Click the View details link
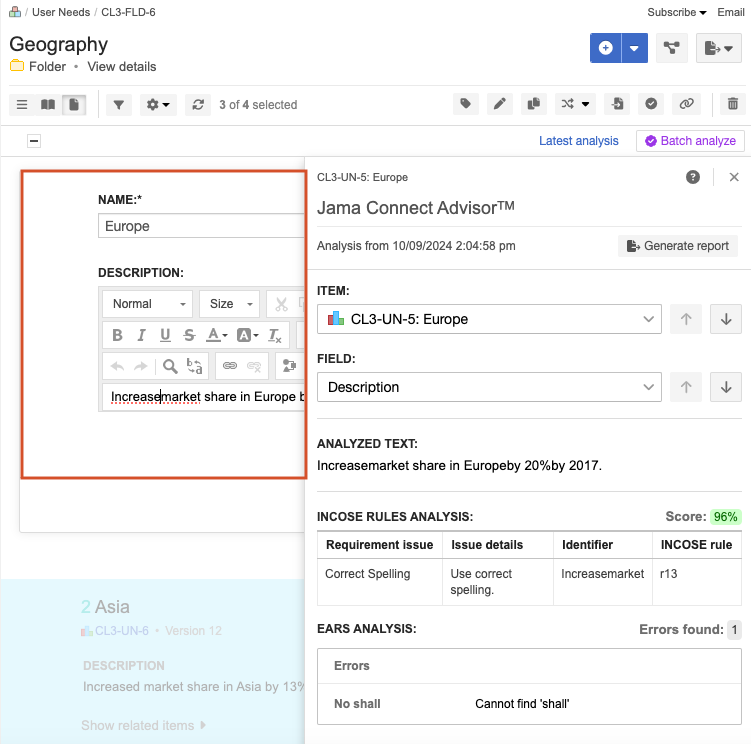 click(122, 67)
